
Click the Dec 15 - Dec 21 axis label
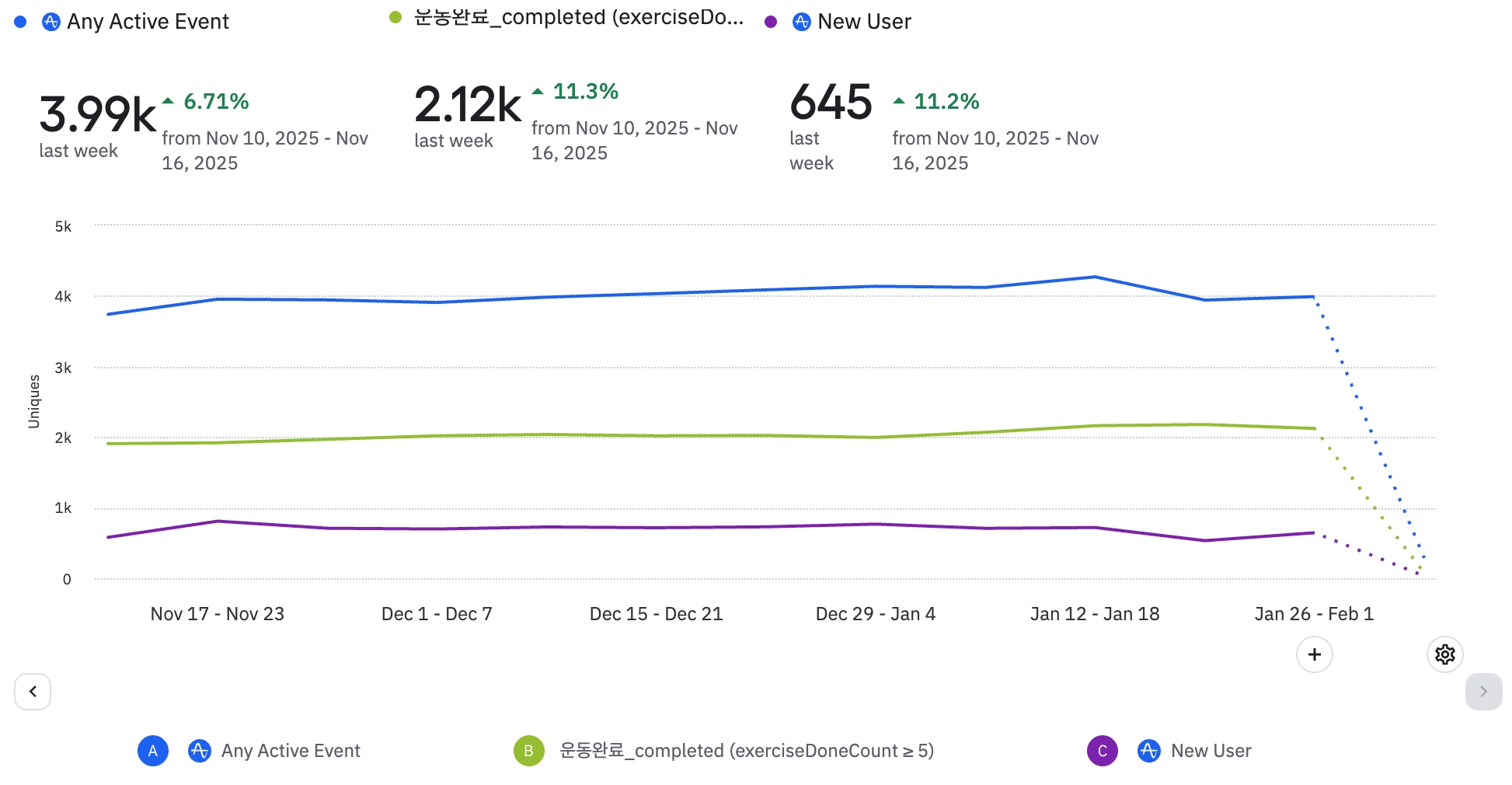click(656, 614)
